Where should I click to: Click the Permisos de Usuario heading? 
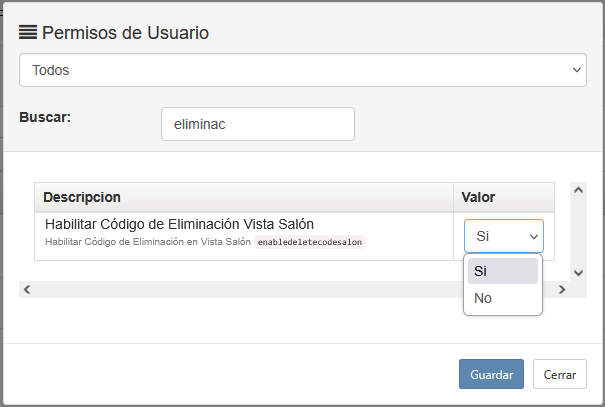pos(125,32)
